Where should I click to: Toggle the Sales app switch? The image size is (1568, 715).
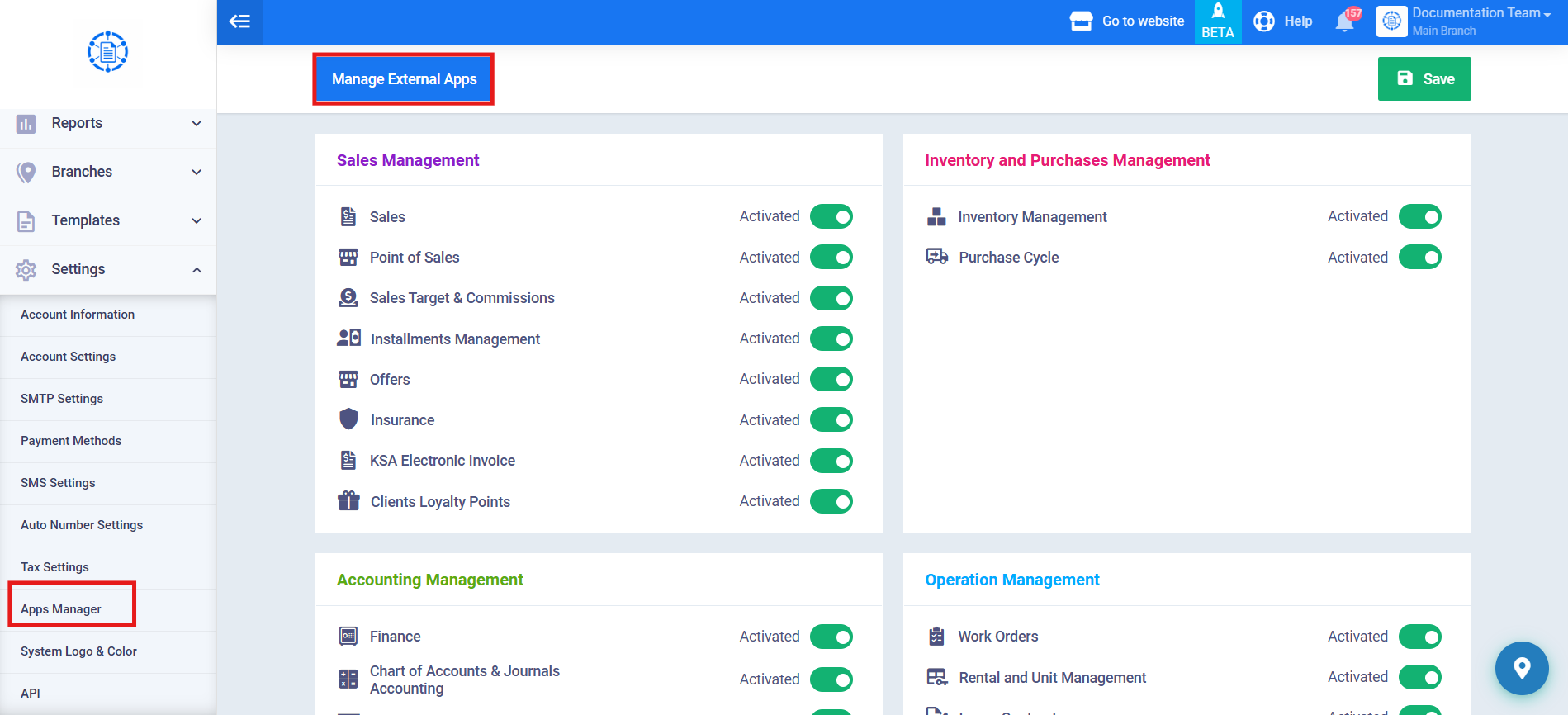(x=831, y=217)
